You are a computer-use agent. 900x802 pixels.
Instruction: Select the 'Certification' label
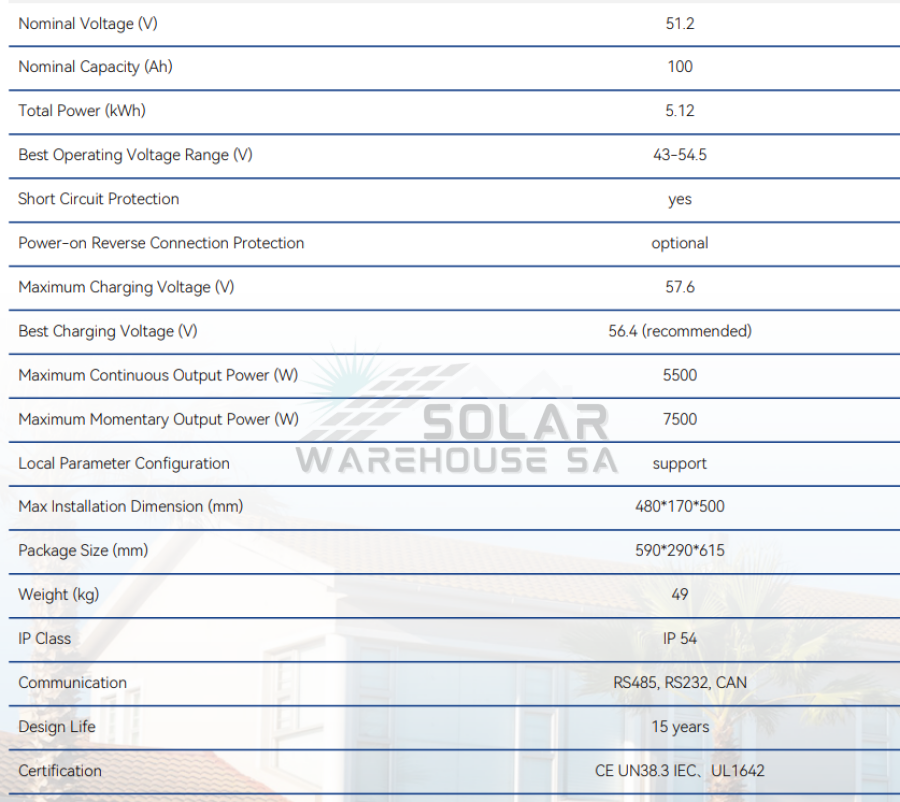60,770
